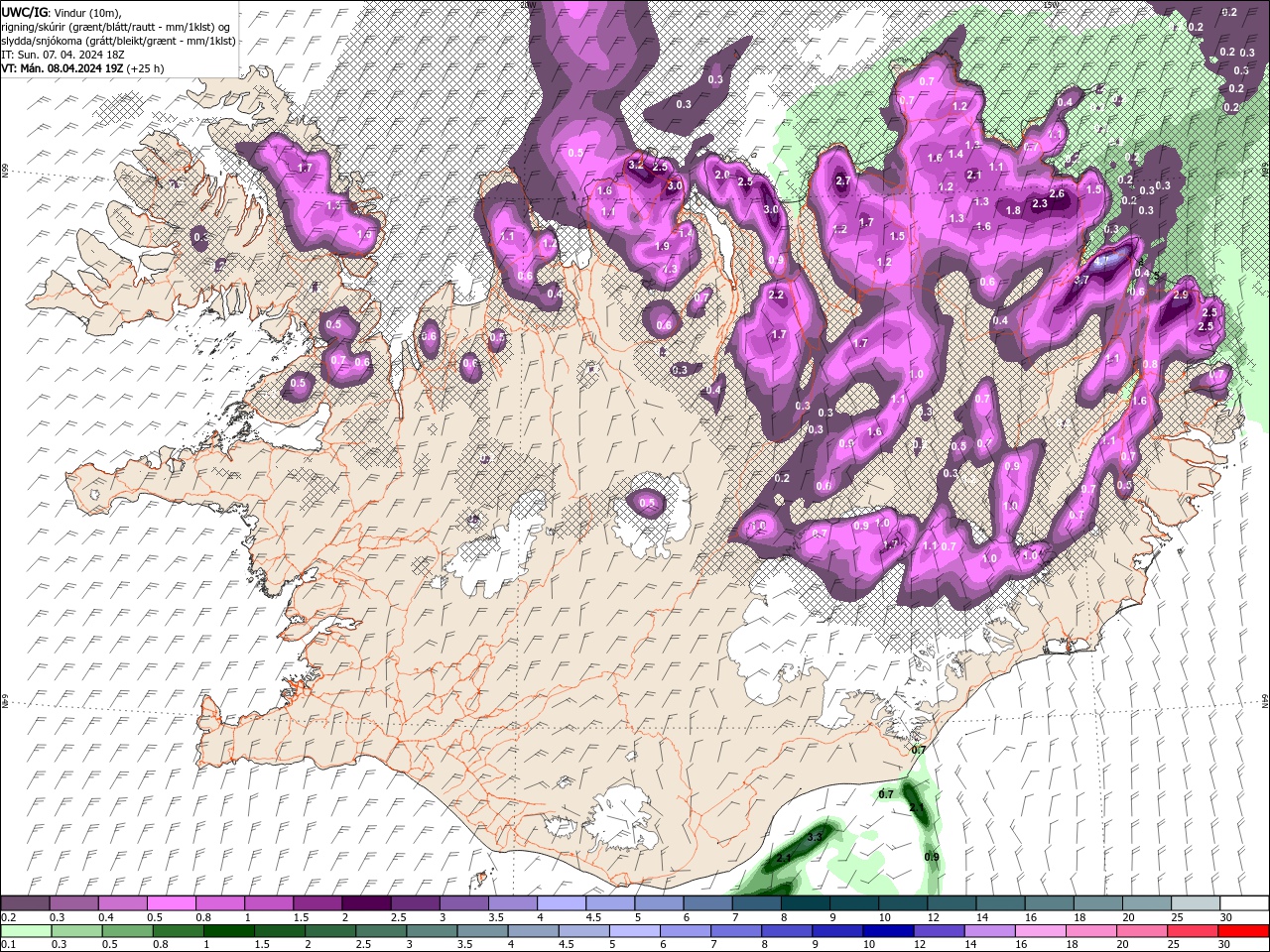Click the '20W' longitude label at the top
Viewport: 1270px width, 952px height.
click(x=529, y=4)
